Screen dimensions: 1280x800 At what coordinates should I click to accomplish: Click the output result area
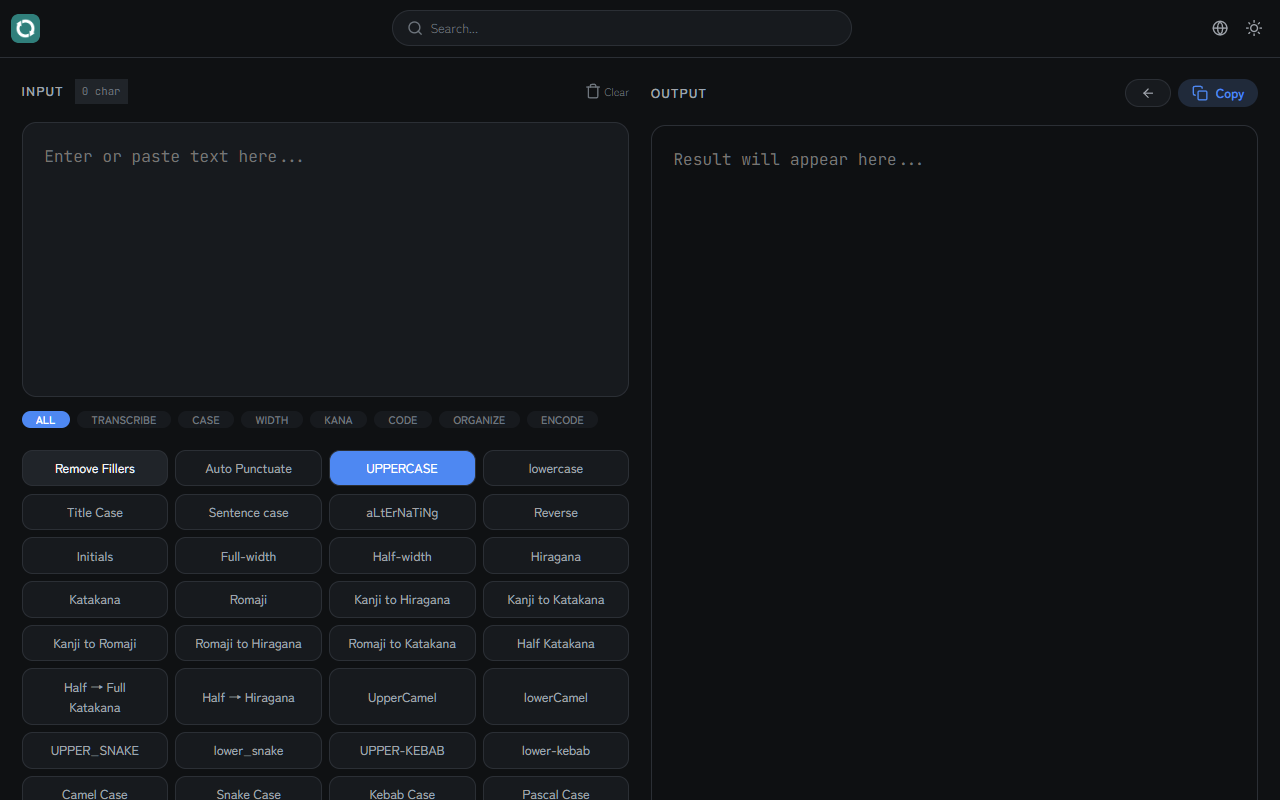pyautogui.click(x=954, y=462)
